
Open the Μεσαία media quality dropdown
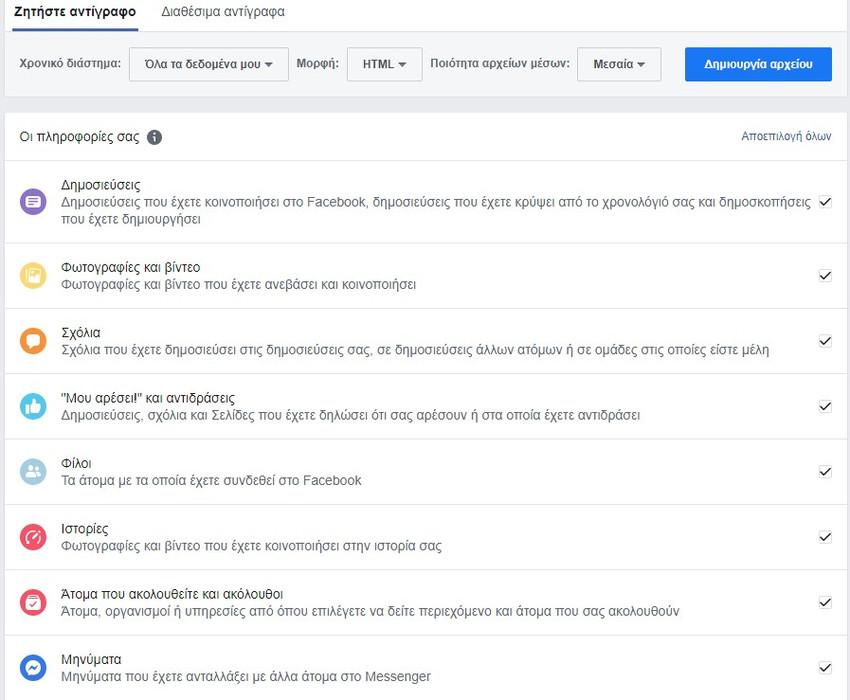619,64
